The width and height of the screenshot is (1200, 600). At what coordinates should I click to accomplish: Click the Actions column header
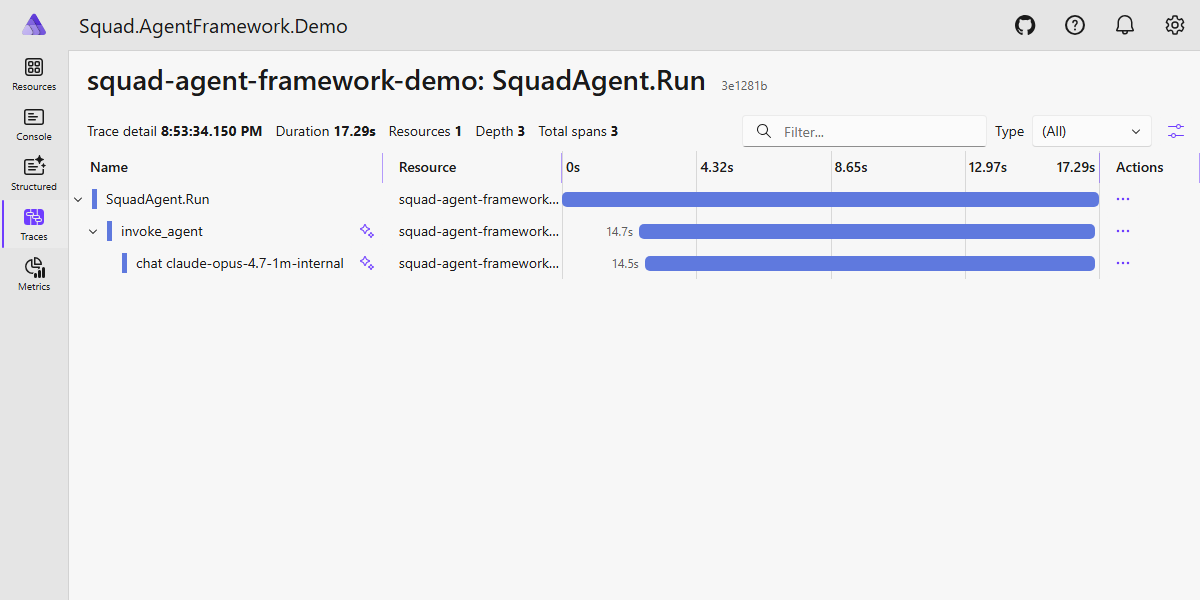tap(1140, 167)
